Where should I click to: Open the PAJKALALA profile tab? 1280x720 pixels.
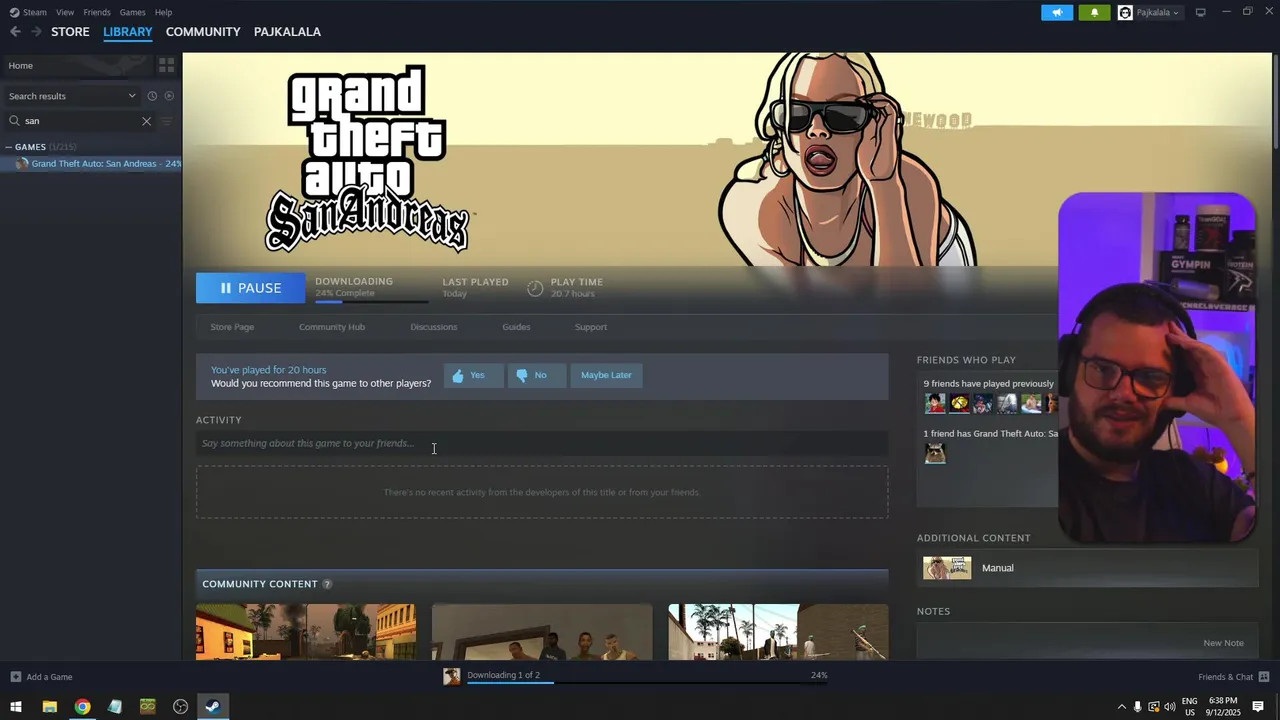287,32
